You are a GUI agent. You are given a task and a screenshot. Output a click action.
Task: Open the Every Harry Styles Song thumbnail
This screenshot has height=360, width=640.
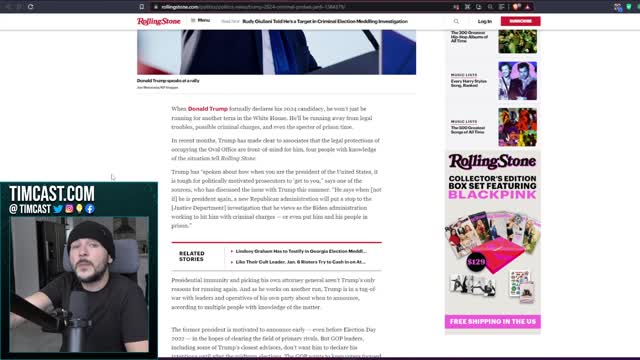click(517, 81)
